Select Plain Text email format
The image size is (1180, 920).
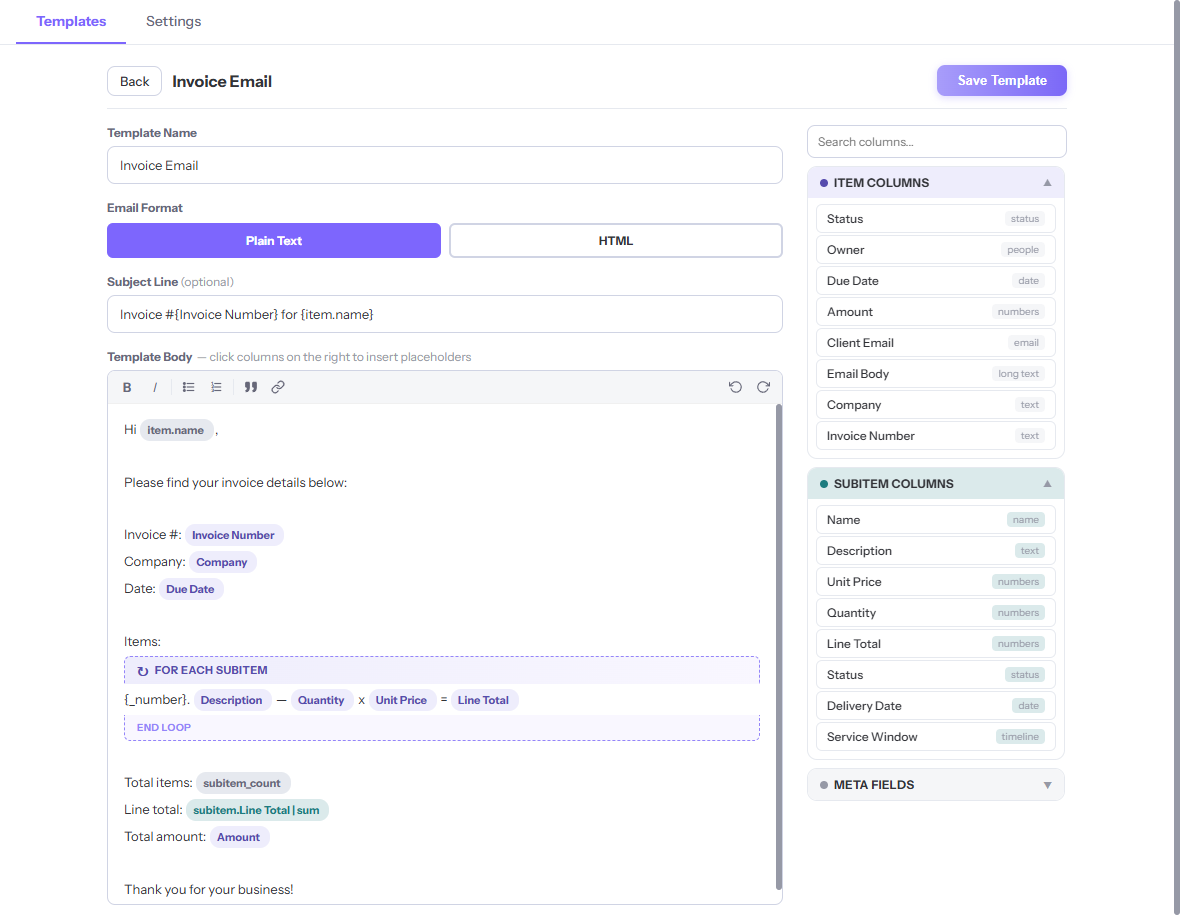[274, 241]
